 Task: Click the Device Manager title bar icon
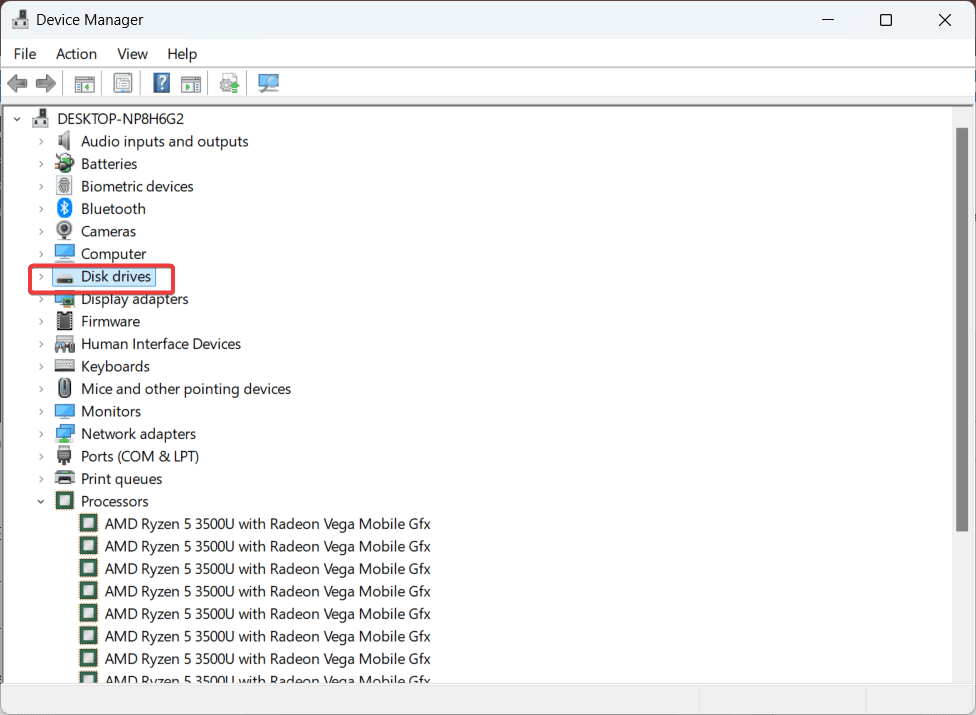click(20, 19)
